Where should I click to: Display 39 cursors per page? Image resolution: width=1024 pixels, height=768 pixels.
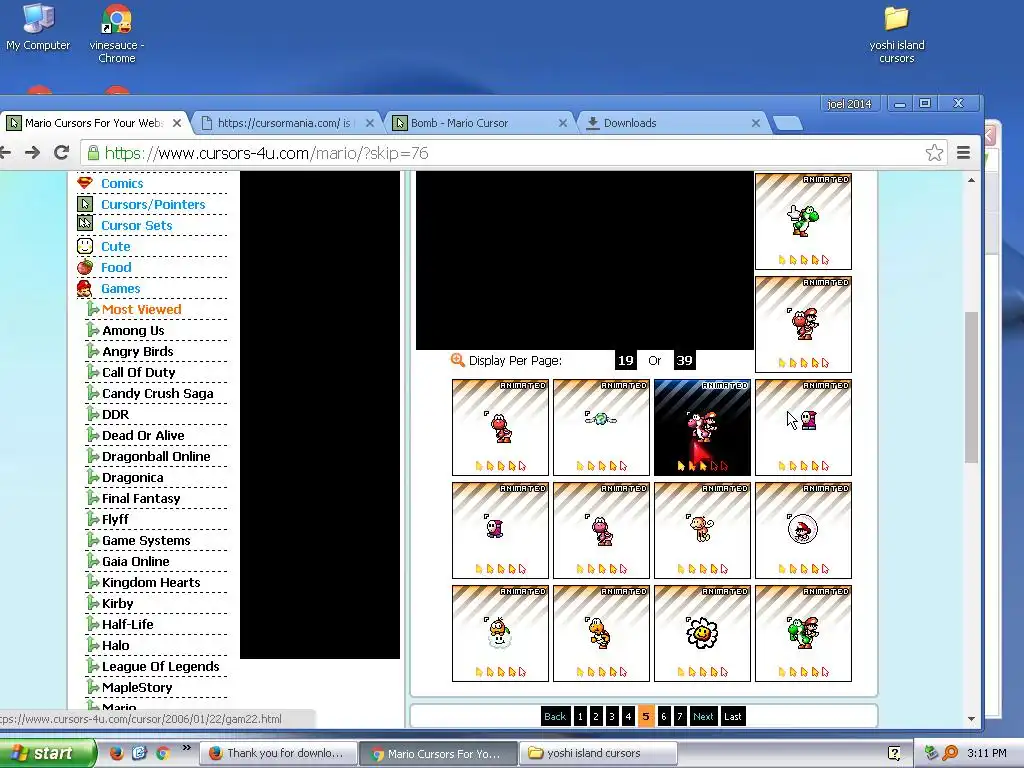(684, 360)
